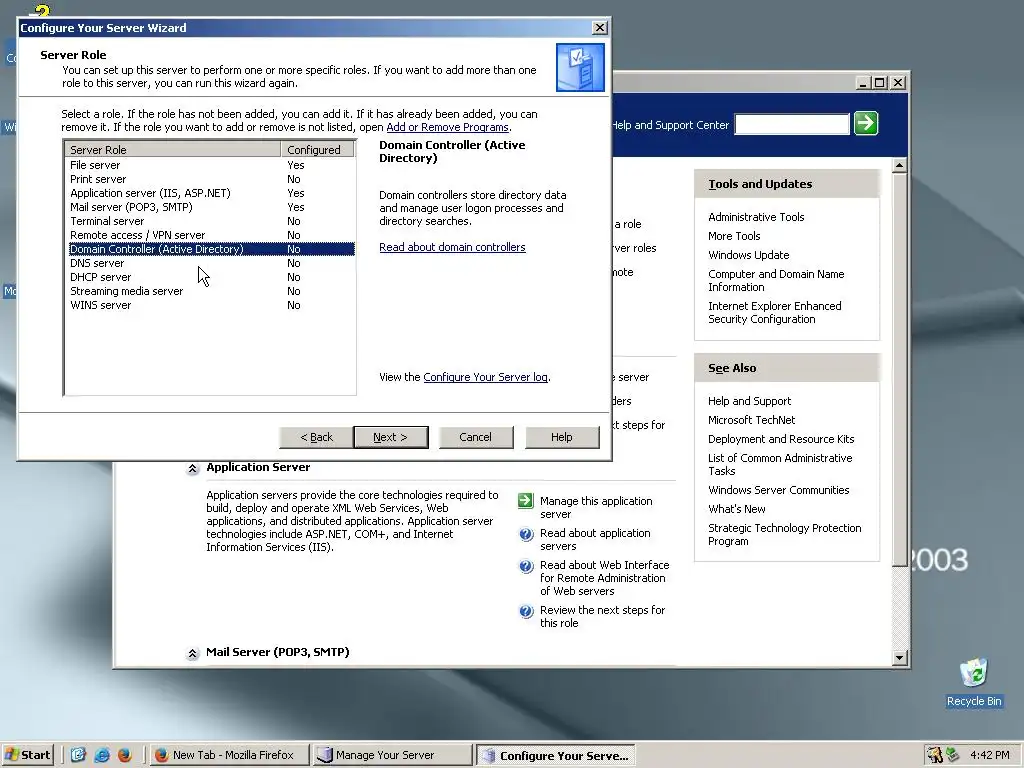This screenshot has height=768, width=1024.
Task: Open Deployment and Resource Kits link
Action: click(781, 439)
